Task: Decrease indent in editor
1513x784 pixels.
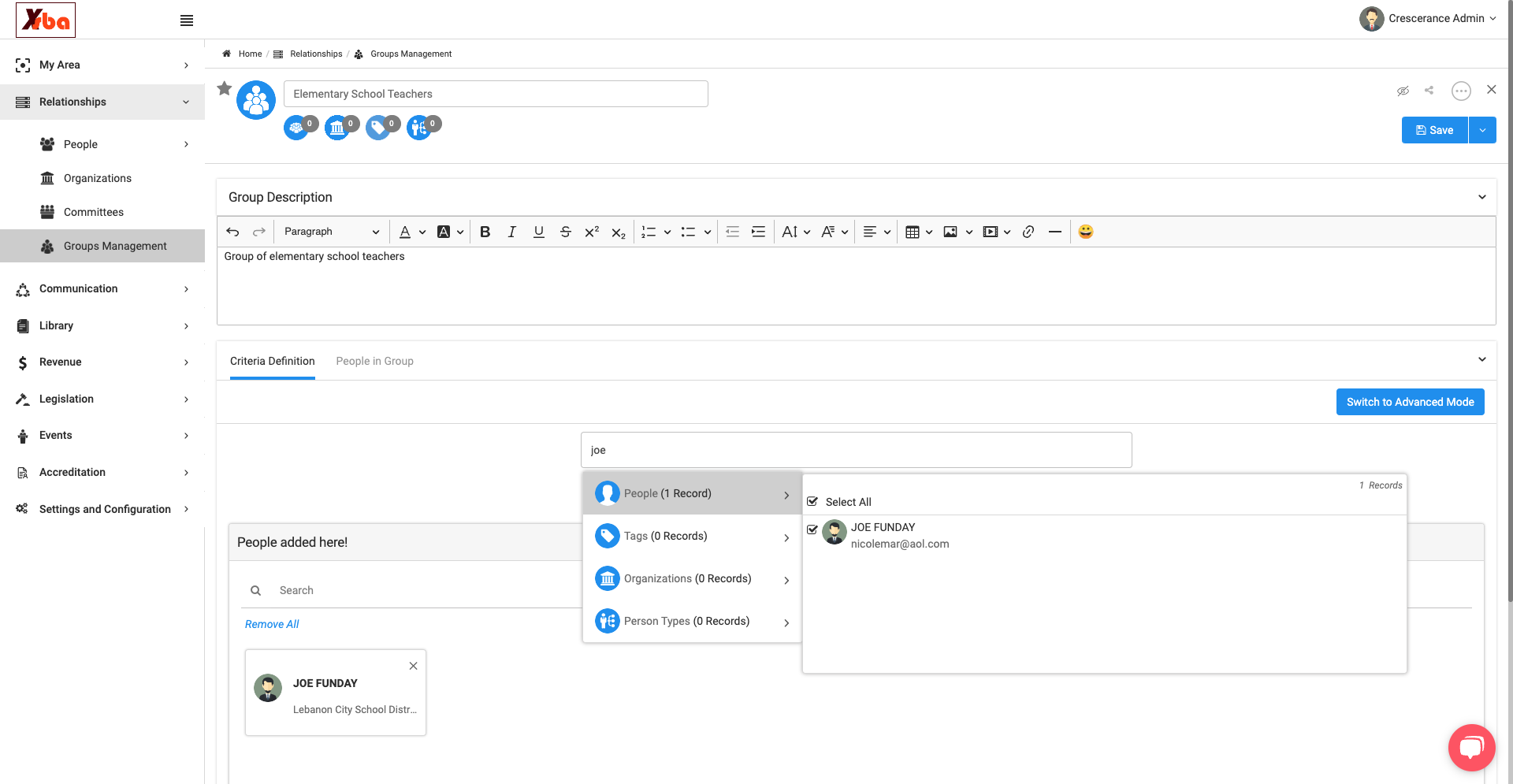Action: pos(732,232)
